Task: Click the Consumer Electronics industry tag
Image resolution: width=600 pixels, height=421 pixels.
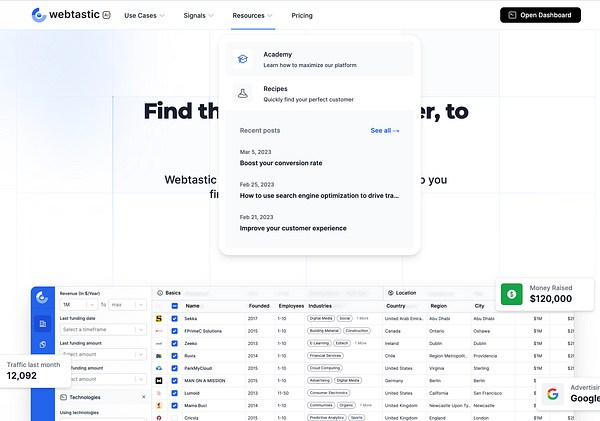Action: pyautogui.click(x=328, y=393)
